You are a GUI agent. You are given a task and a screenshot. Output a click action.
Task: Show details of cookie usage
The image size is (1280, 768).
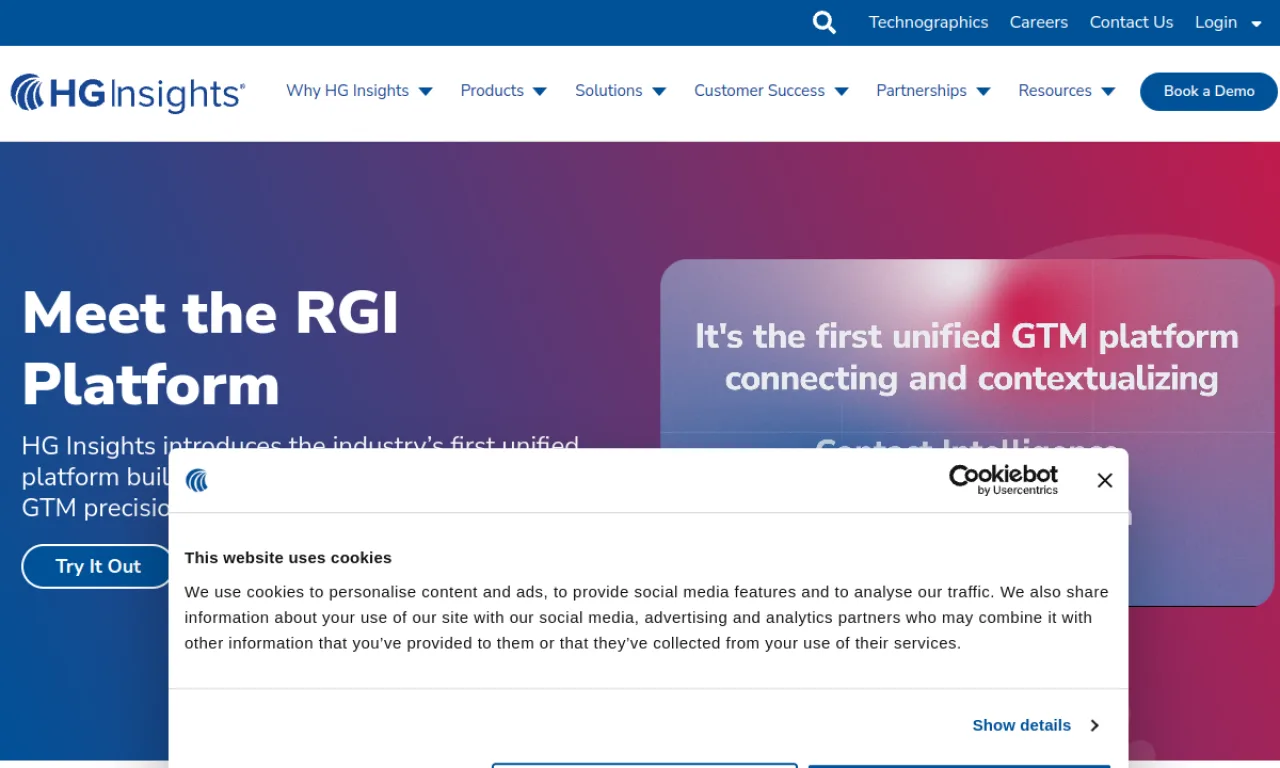coord(1035,725)
